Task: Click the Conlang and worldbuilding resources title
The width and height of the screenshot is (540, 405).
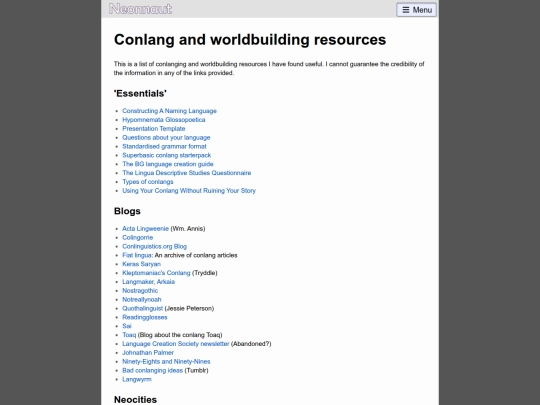Action: pos(250,39)
